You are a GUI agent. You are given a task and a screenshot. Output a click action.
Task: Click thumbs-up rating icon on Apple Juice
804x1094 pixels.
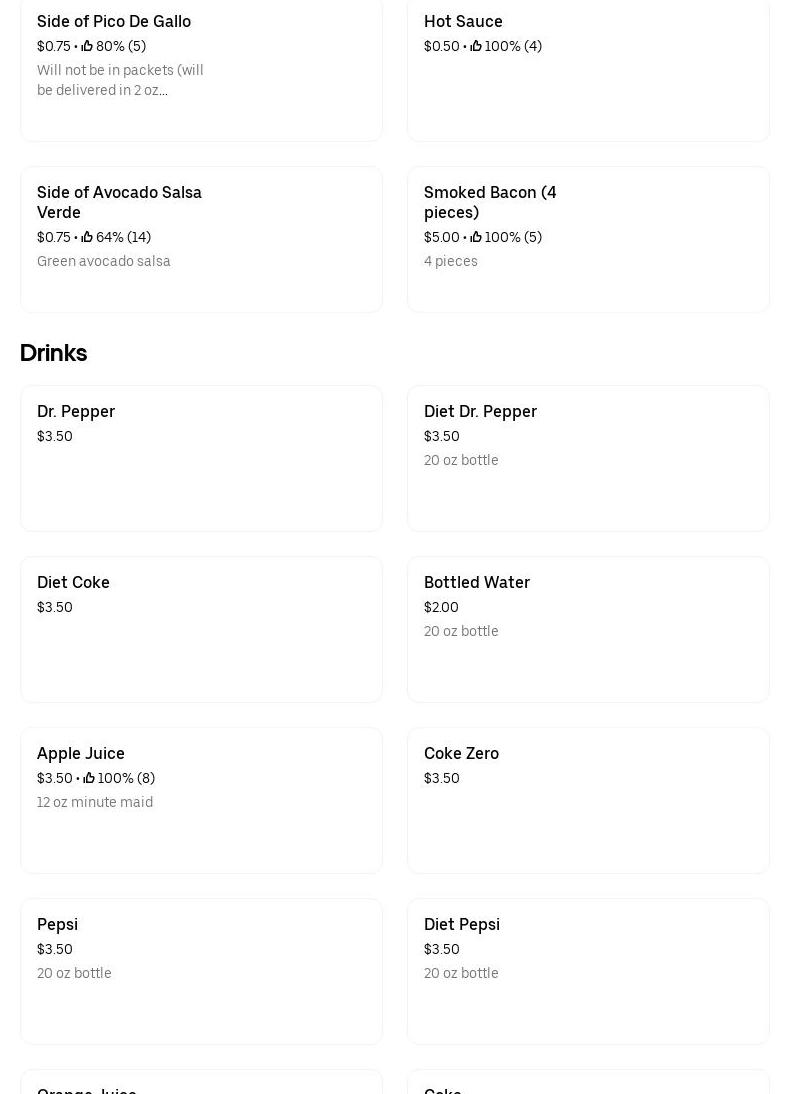coord(89,778)
